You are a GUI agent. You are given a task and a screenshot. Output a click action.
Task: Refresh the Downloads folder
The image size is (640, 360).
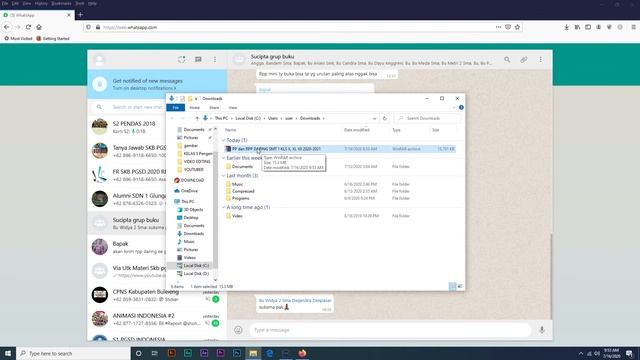(384, 118)
